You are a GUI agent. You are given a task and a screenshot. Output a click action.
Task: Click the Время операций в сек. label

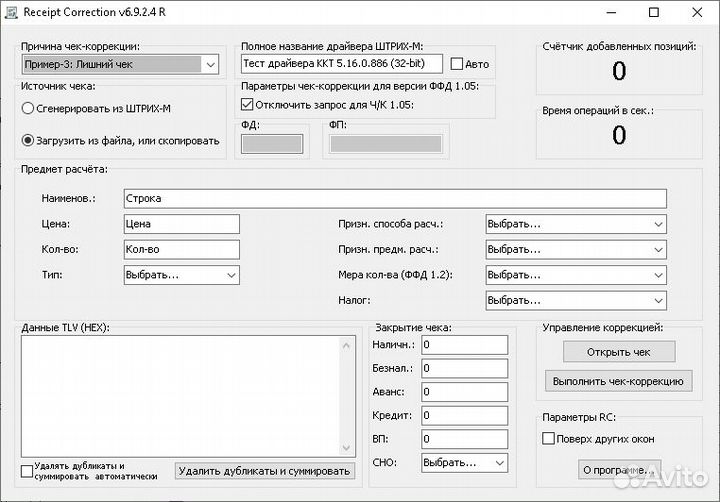tap(598, 111)
